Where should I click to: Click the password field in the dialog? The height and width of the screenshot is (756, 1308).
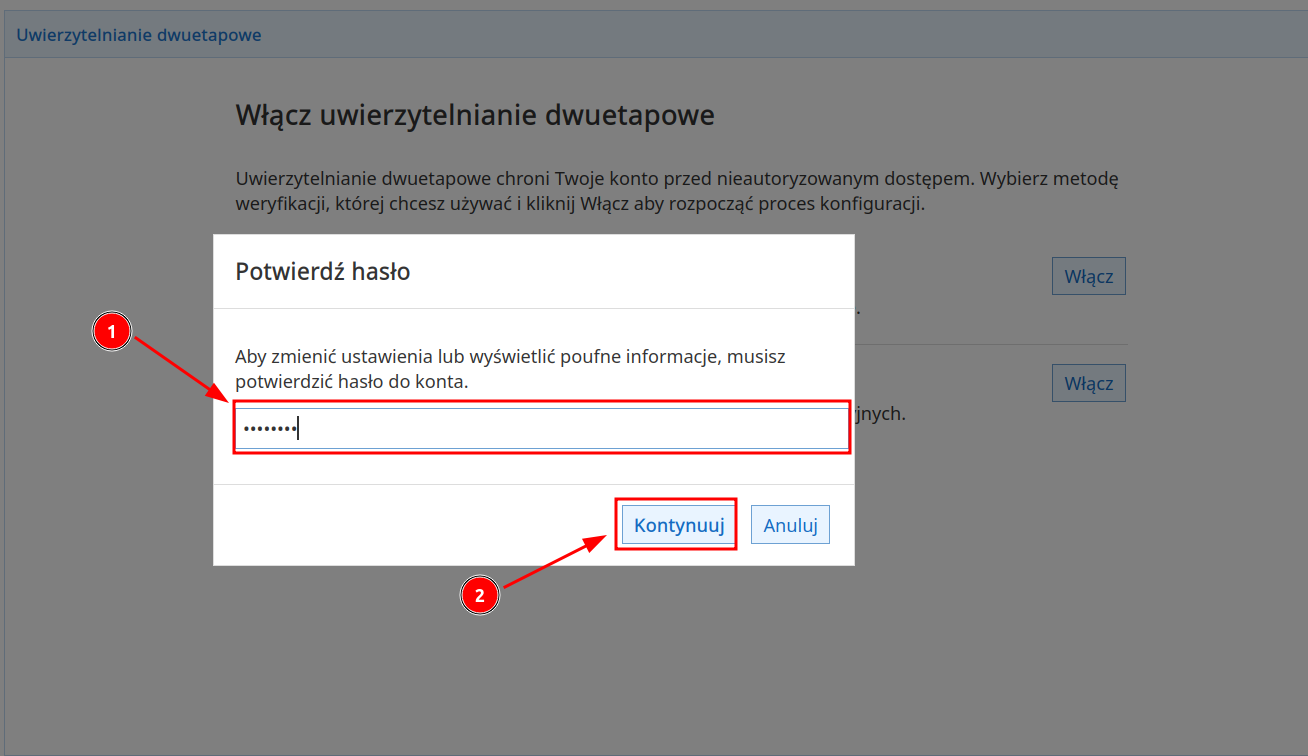541,428
